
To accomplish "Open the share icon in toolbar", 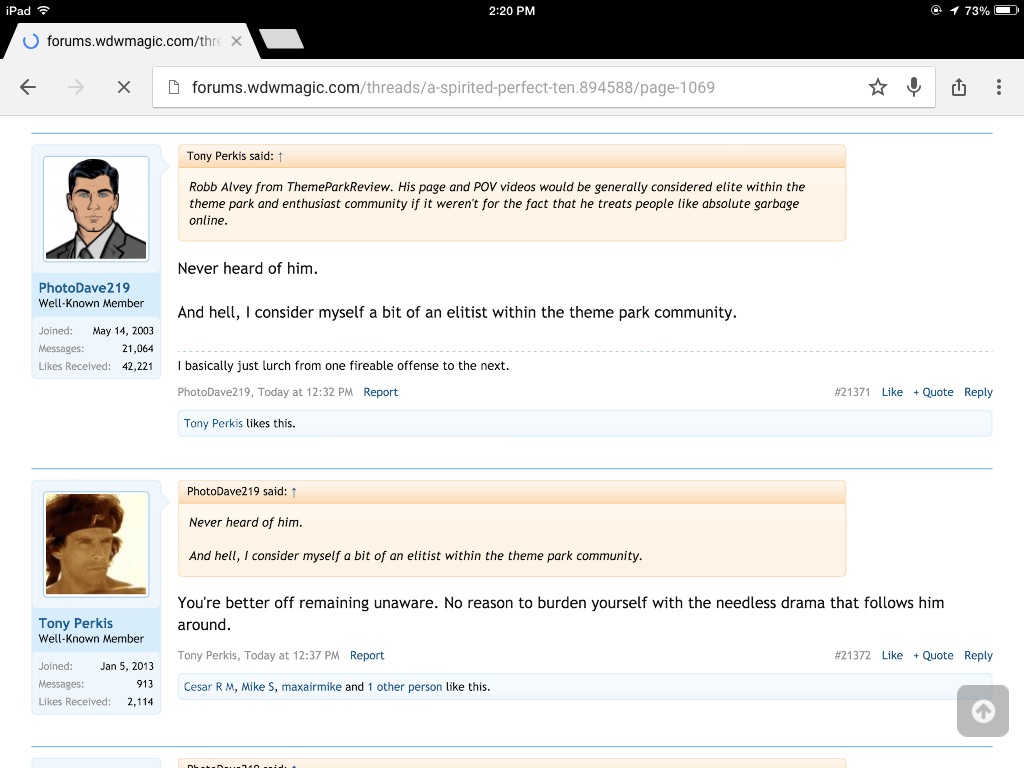I will (959, 87).
